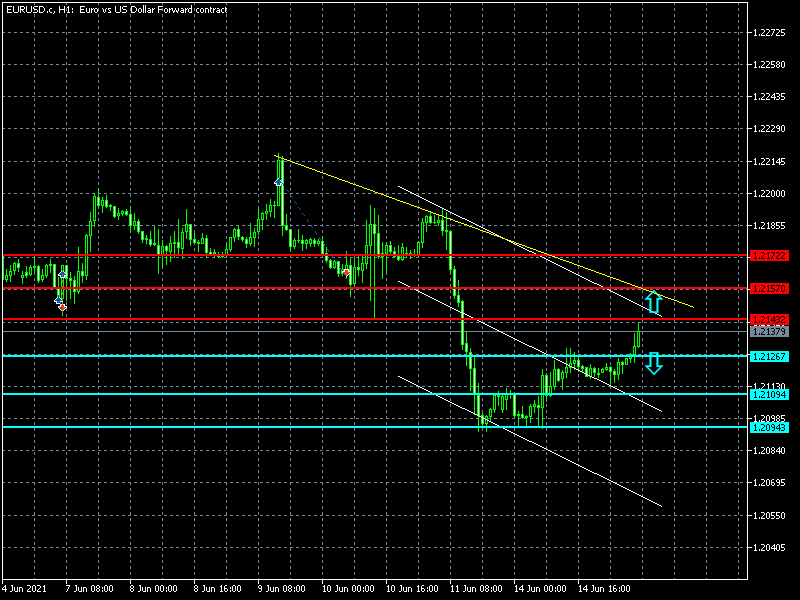800x600 pixels.
Task: Click the 1.20405 price axis value
Action: (769, 548)
